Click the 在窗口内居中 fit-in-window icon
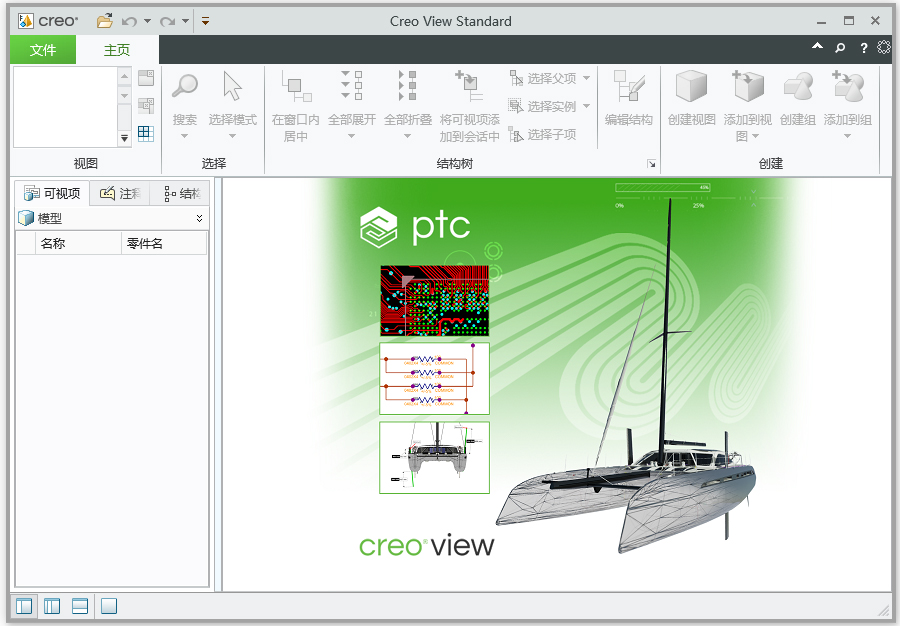The image size is (900, 626). point(295,87)
